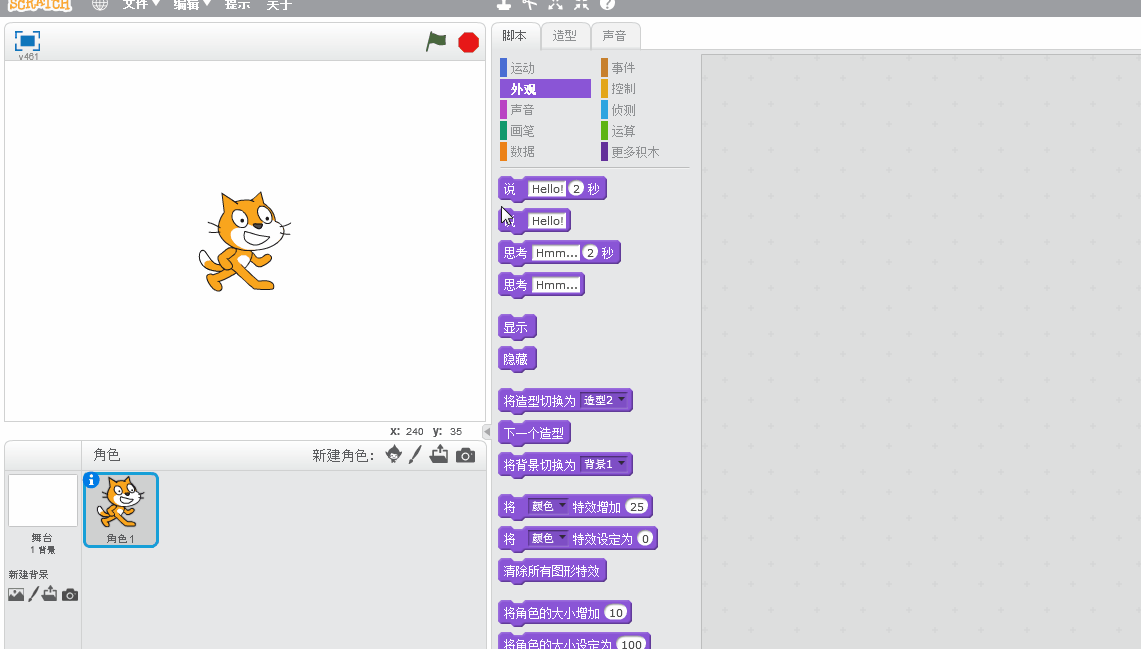Select the 画笔 block category
This screenshot has height=649, width=1141.
545,131
